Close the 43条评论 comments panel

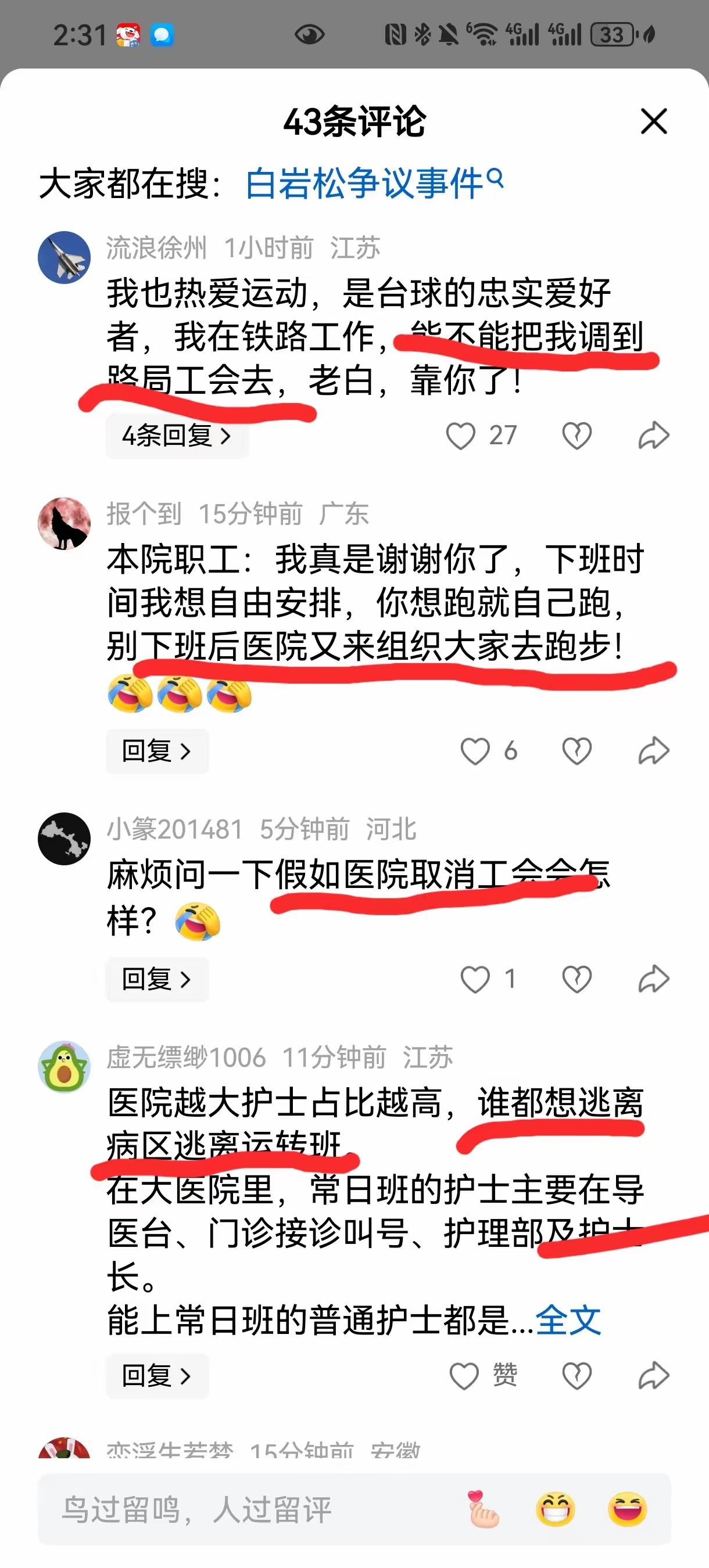[654, 121]
